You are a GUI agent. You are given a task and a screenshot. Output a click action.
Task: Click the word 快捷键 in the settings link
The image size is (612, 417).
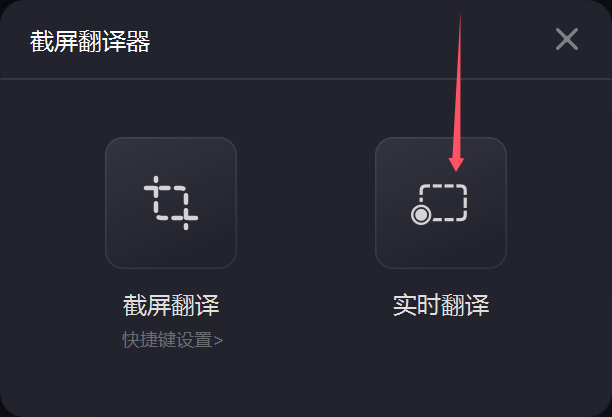point(149,340)
